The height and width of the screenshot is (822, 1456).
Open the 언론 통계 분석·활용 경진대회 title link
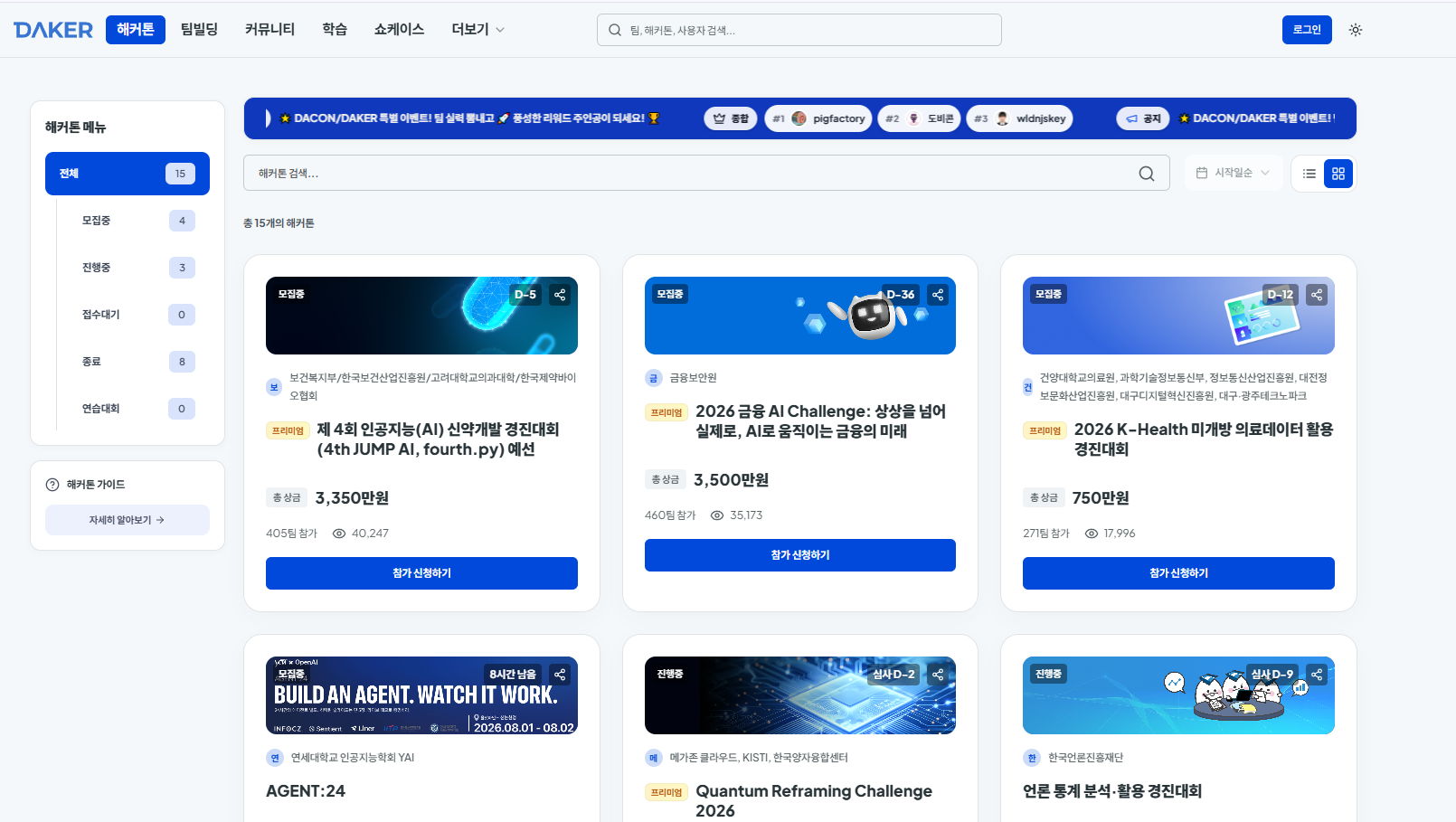(1112, 791)
